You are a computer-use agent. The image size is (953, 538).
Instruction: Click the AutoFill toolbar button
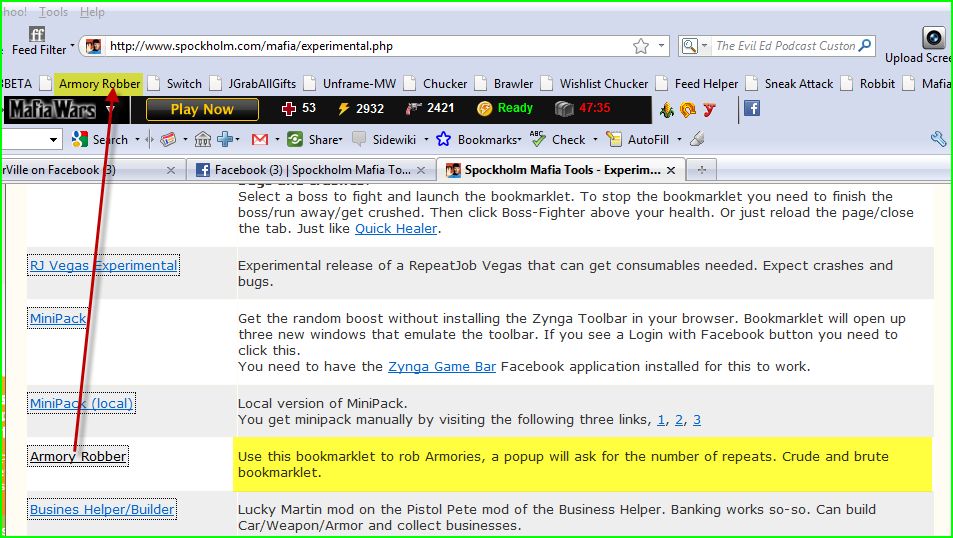point(640,140)
